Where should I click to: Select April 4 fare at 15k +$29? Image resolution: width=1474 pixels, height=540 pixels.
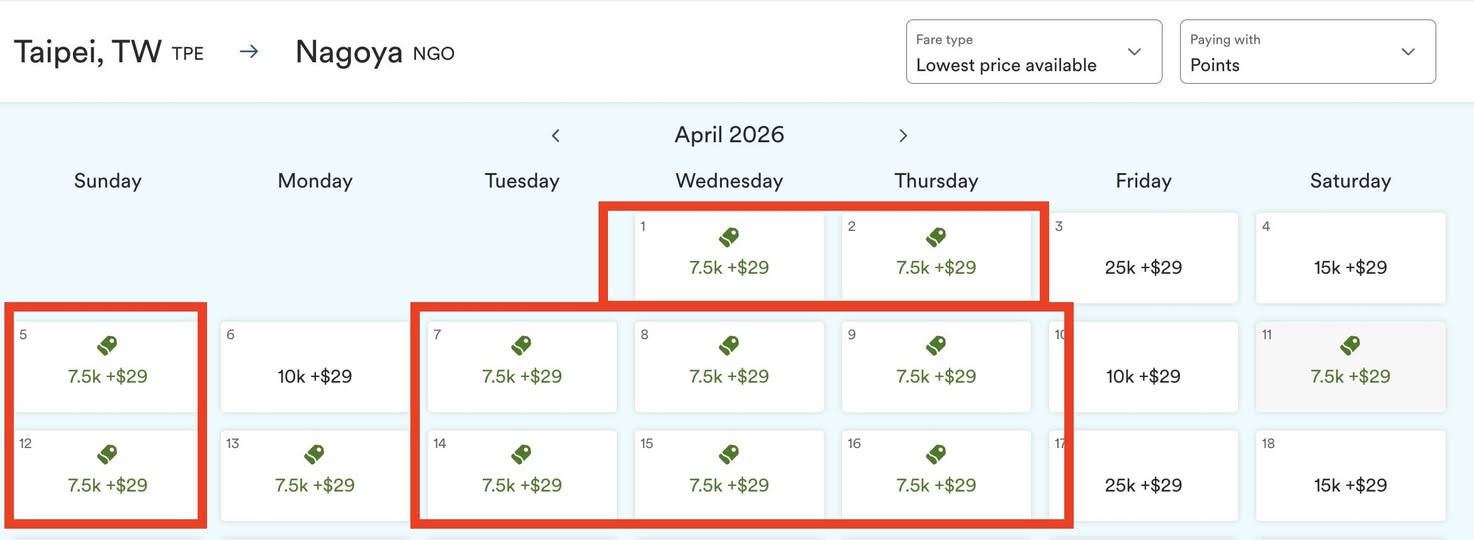point(1350,267)
